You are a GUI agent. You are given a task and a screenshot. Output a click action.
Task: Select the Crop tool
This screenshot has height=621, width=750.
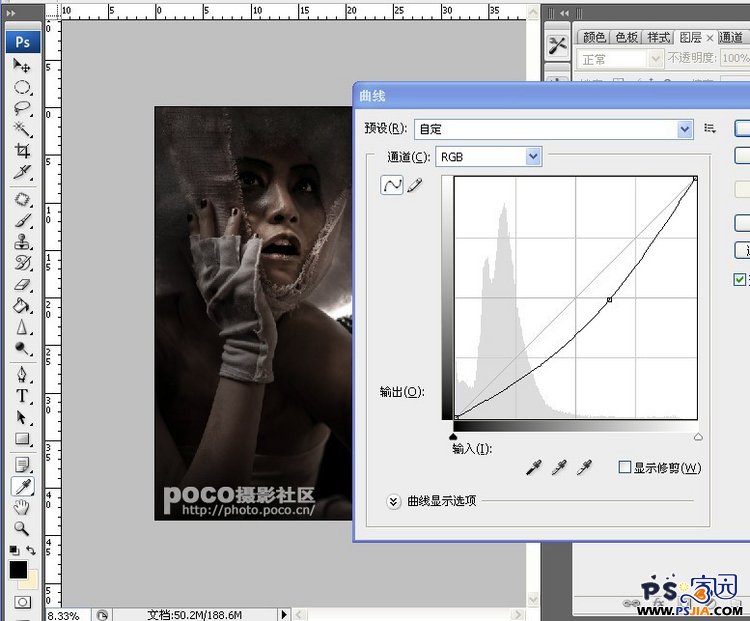22,152
